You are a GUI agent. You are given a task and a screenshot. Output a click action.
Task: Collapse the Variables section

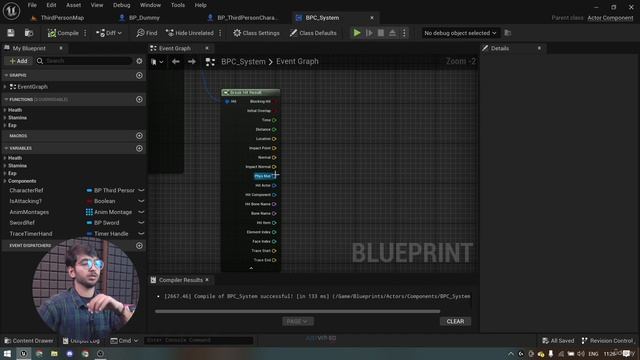(6, 148)
